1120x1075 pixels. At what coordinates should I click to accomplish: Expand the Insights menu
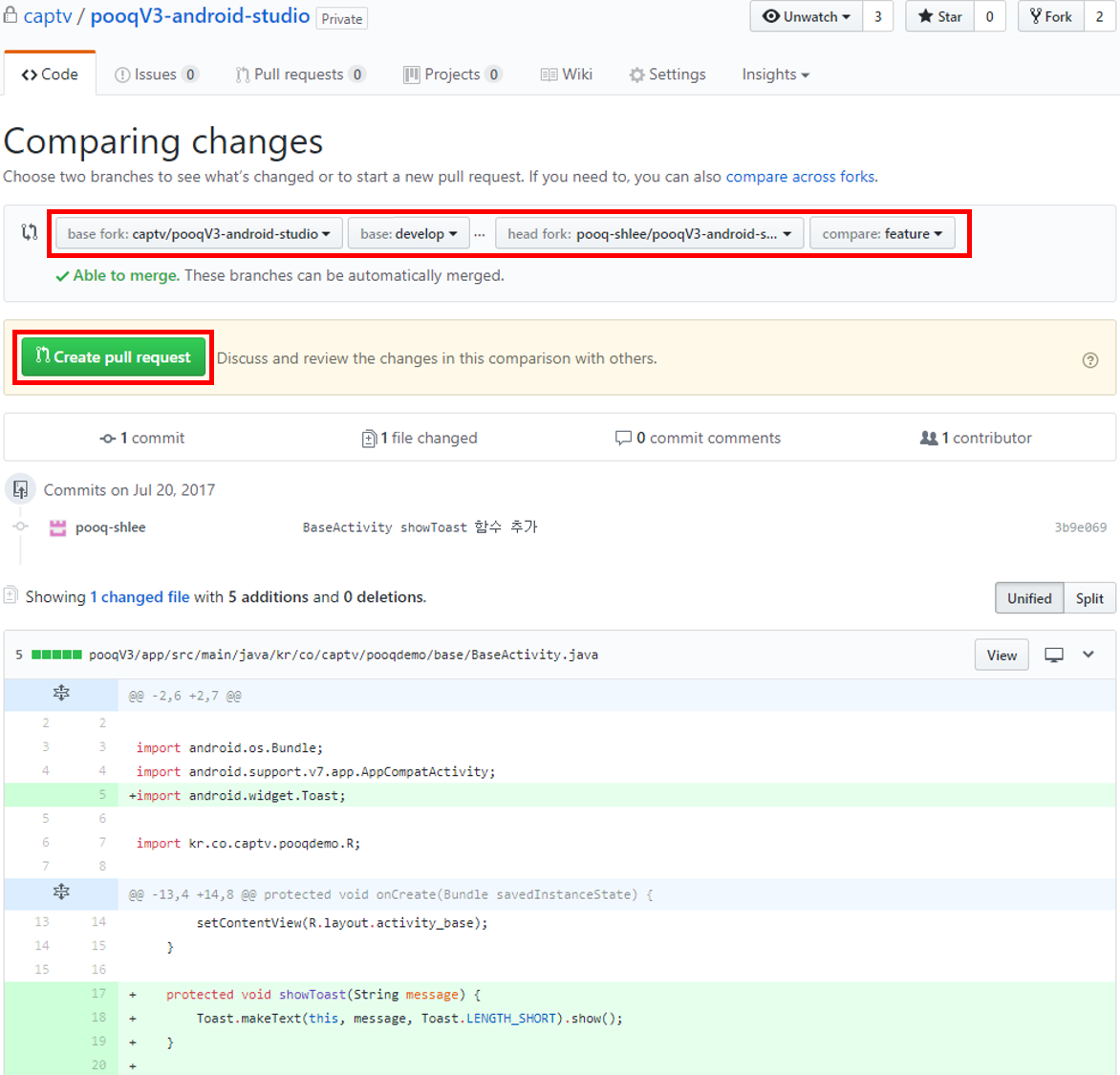(x=775, y=75)
